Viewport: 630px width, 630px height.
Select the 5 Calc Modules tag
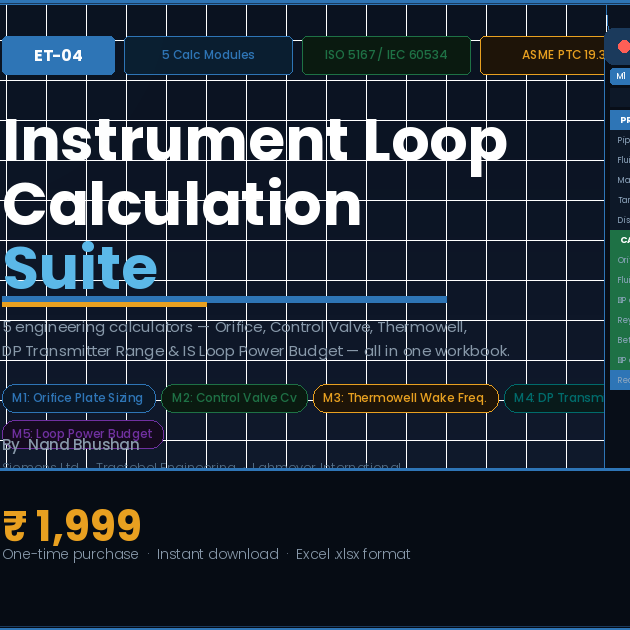tap(208, 55)
